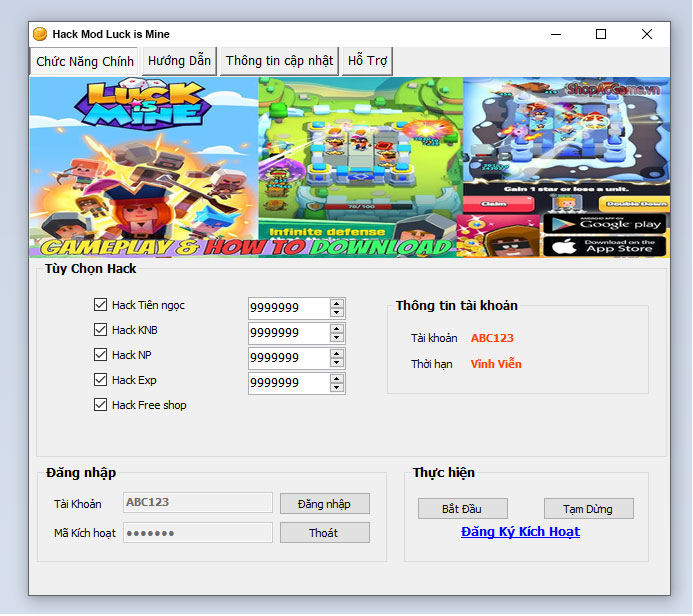Decrease Hack Tiên ngọc value with down arrow
This screenshot has height=616, width=693.
337,313
